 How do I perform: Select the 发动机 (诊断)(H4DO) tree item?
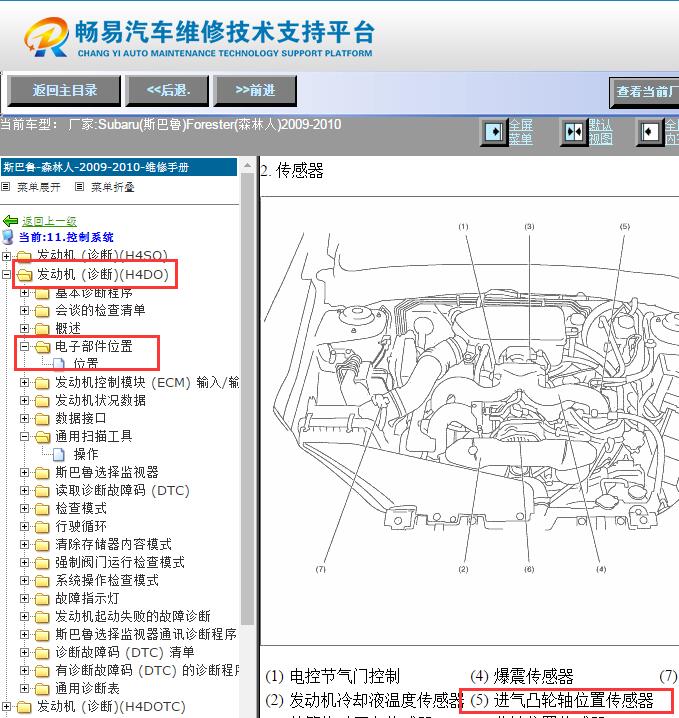[103, 274]
